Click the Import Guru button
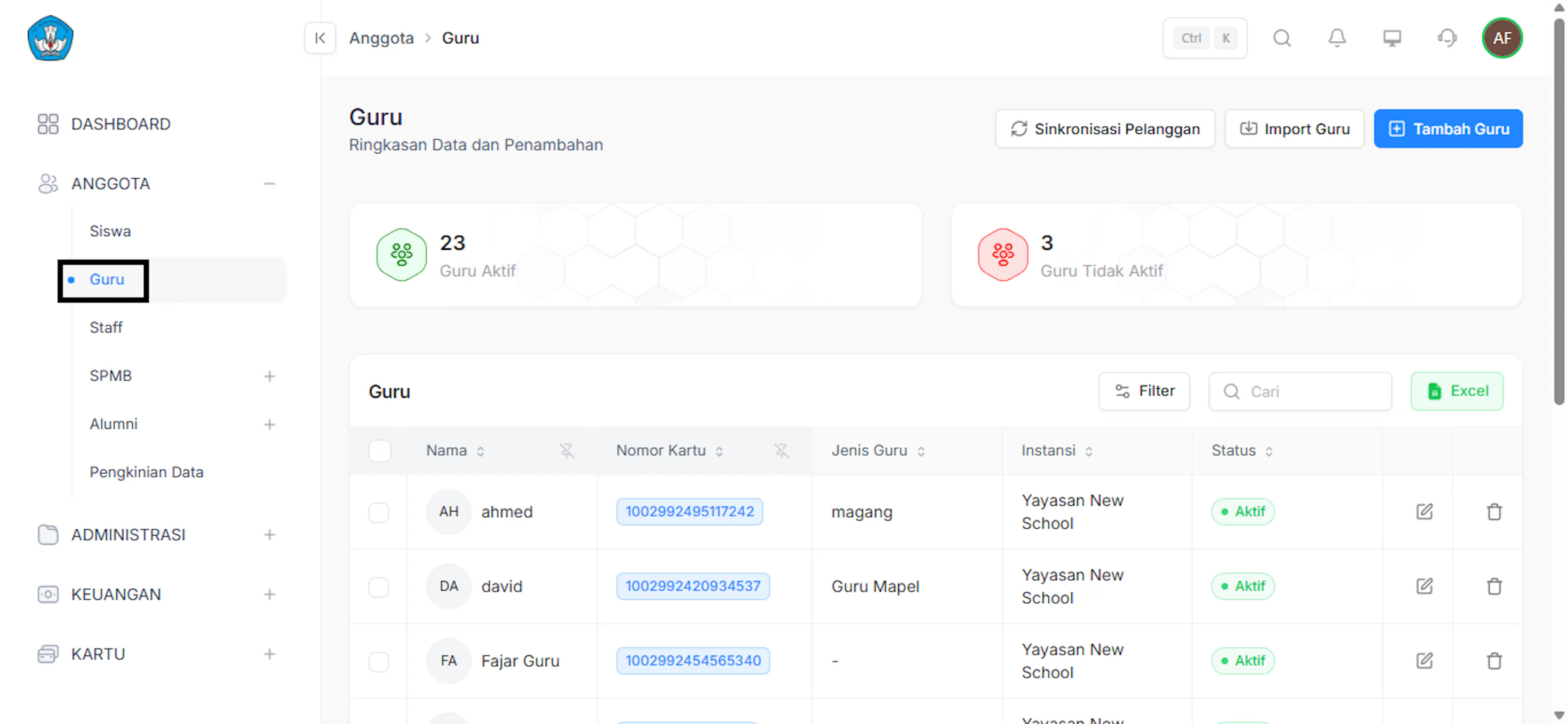The height and width of the screenshot is (724, 1568). [1294, 129]
